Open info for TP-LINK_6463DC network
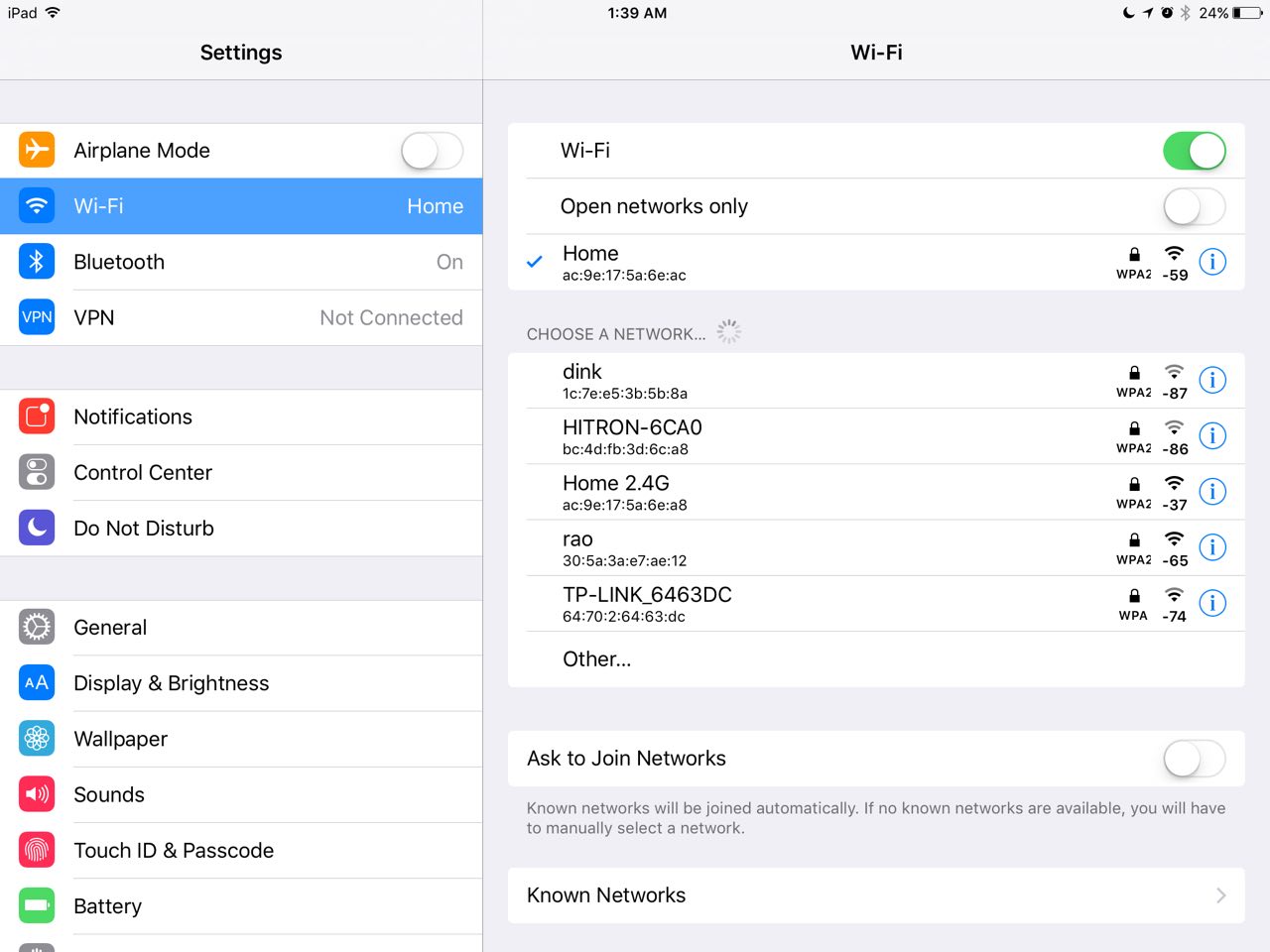This screenshot has width=1270, height=952. 1212,603
